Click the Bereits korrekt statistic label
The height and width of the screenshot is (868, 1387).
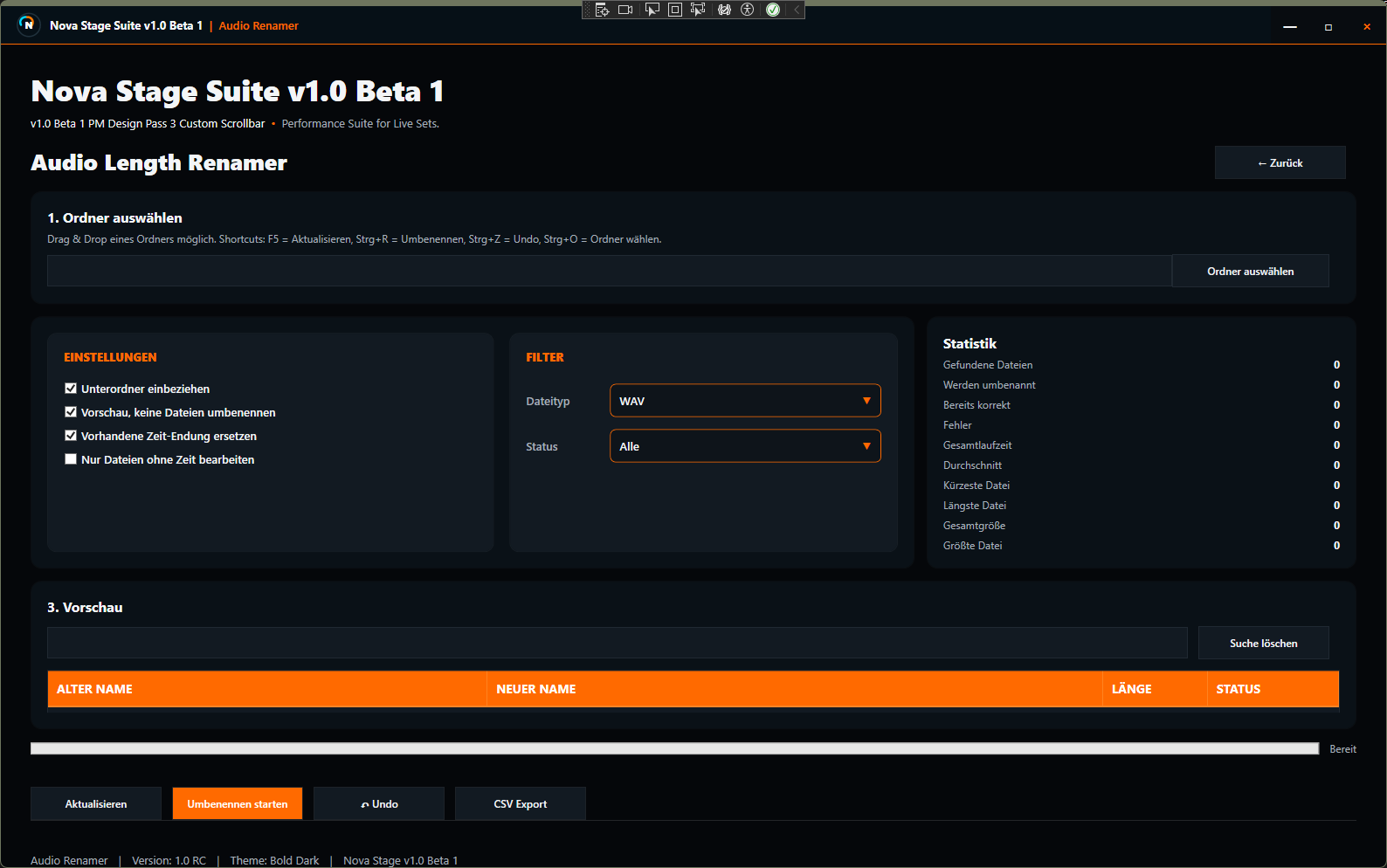976,405
